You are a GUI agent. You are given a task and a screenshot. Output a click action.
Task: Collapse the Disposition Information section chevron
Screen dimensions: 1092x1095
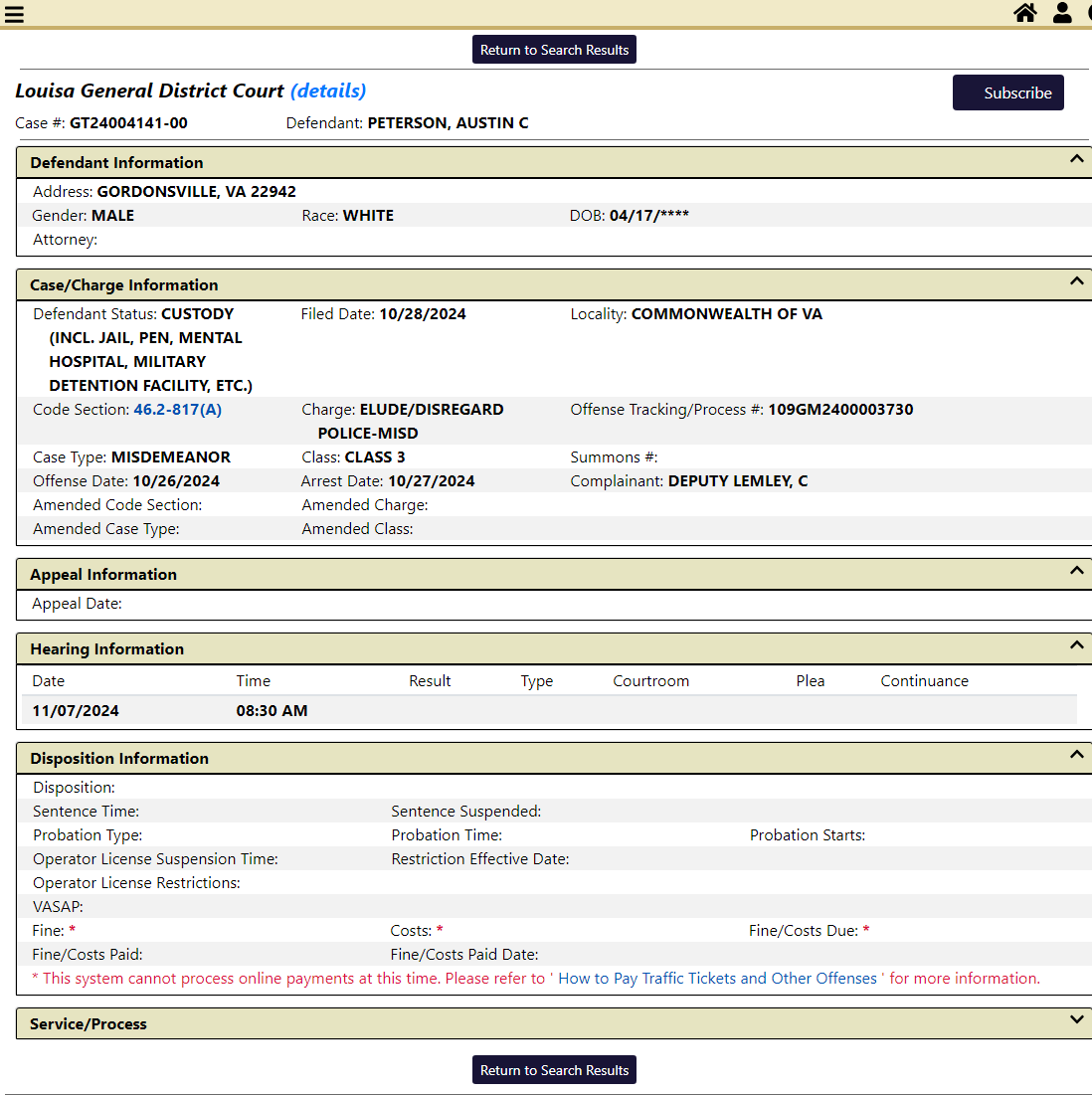(1077, 755)
